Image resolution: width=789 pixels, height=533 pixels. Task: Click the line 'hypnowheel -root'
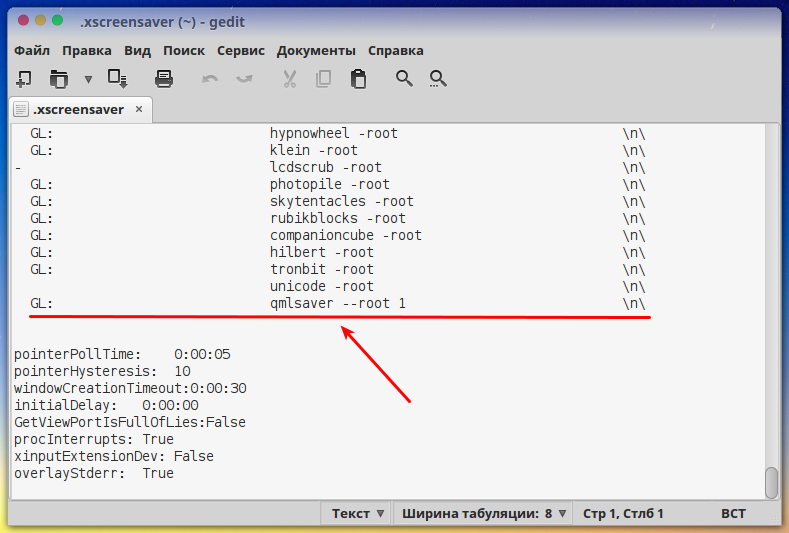334,133
